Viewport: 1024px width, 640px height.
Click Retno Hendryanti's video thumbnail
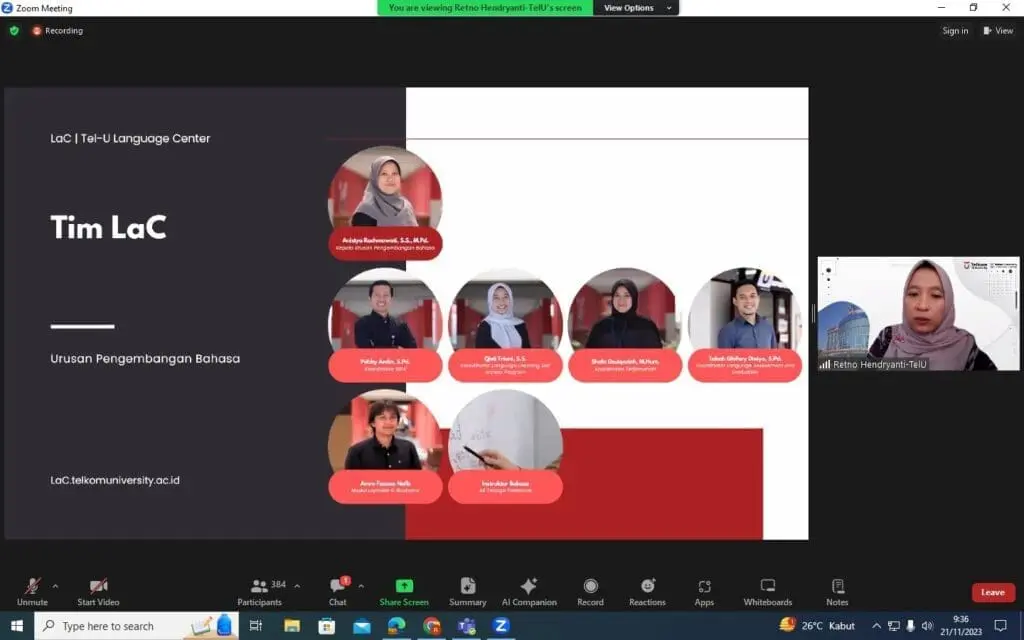918,314
